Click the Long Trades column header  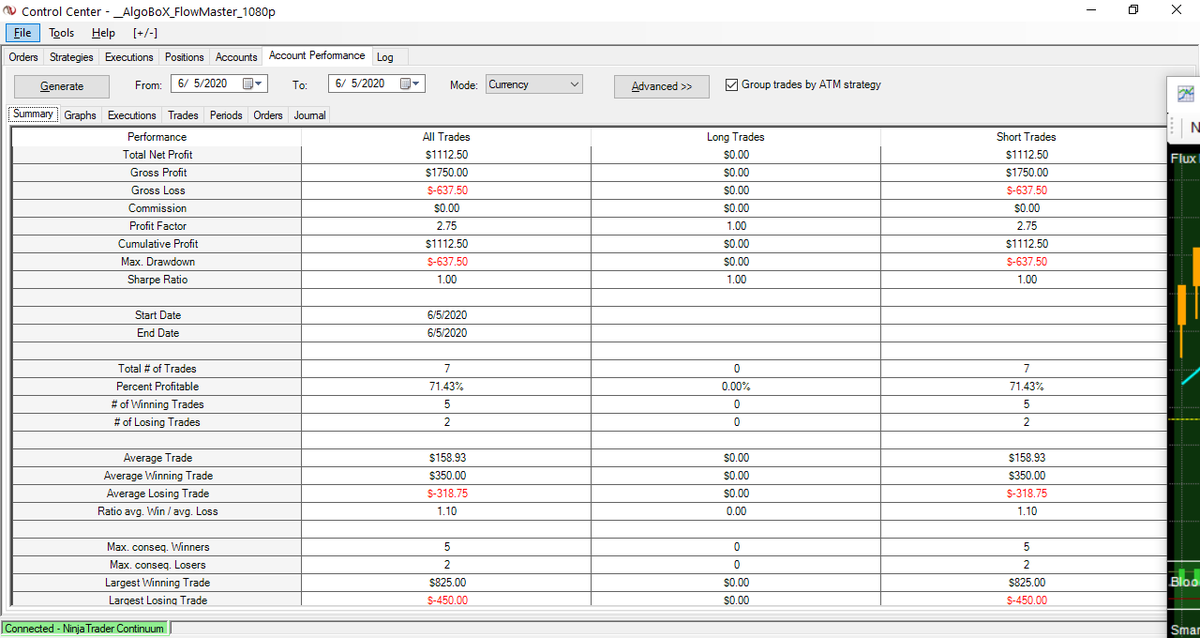[736, 137]
